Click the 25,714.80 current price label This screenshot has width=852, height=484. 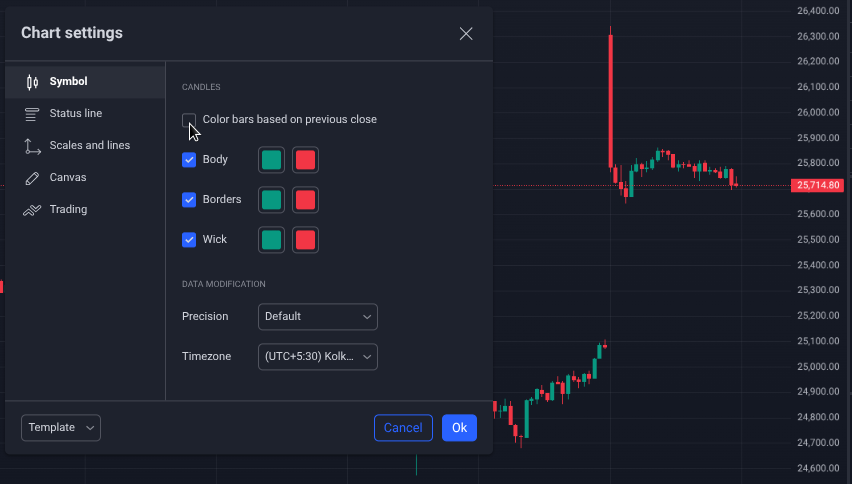(818, 185)
